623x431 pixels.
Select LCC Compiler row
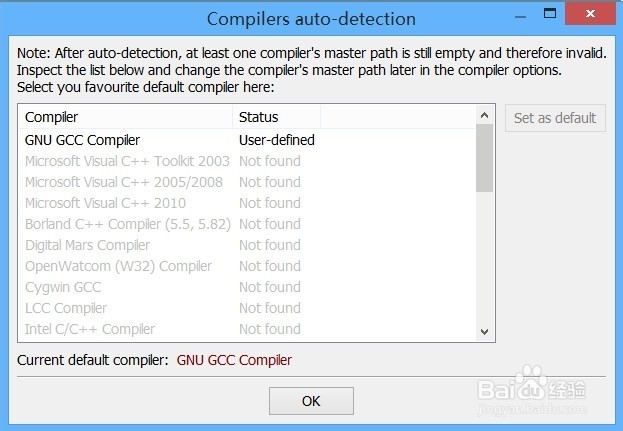(247, 308)
